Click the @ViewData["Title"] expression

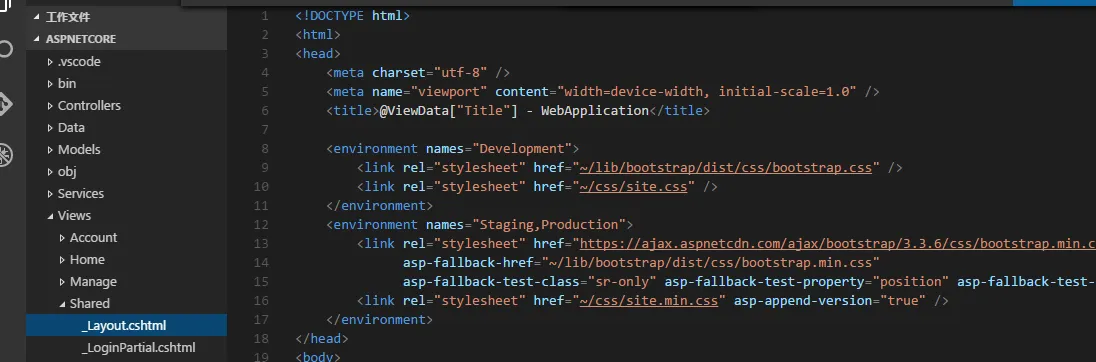point(449,110)
